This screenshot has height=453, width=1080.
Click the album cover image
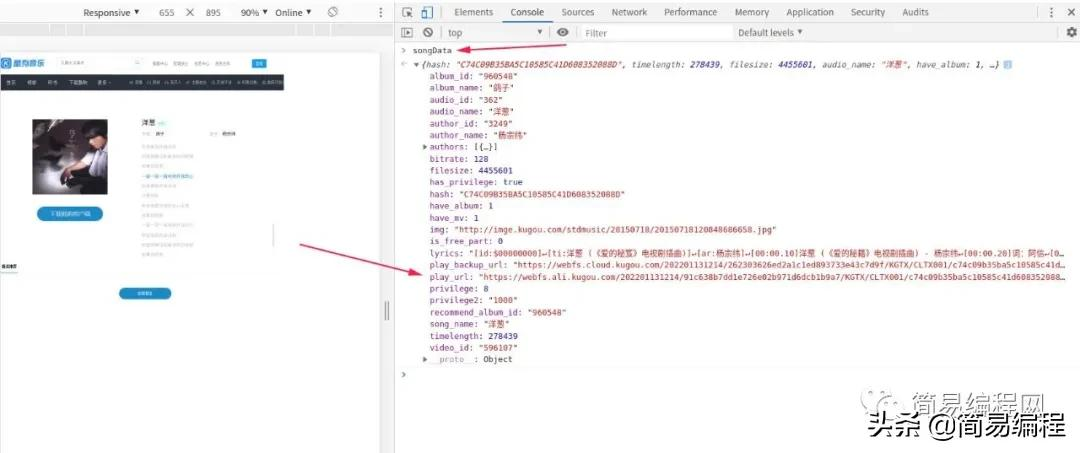[x=70, y=157]
